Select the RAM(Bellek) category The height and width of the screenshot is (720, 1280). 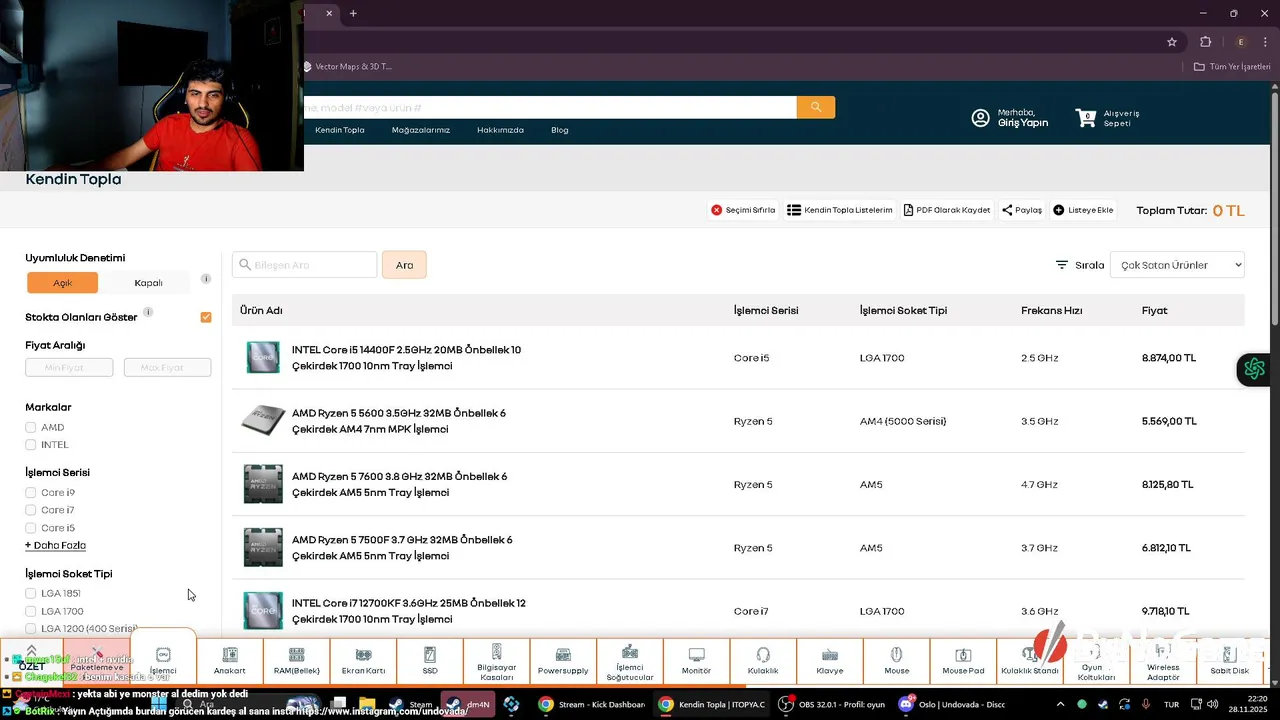coord(297,661)
